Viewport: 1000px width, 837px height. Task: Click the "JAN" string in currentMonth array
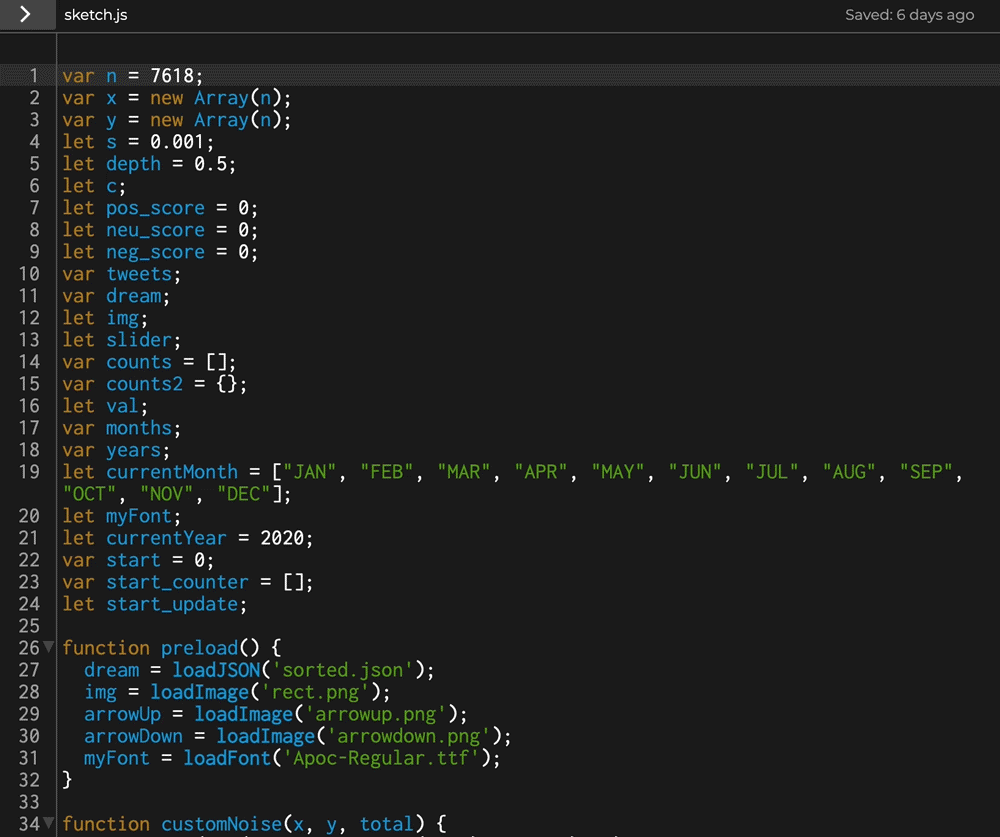(x=310, y=472)
